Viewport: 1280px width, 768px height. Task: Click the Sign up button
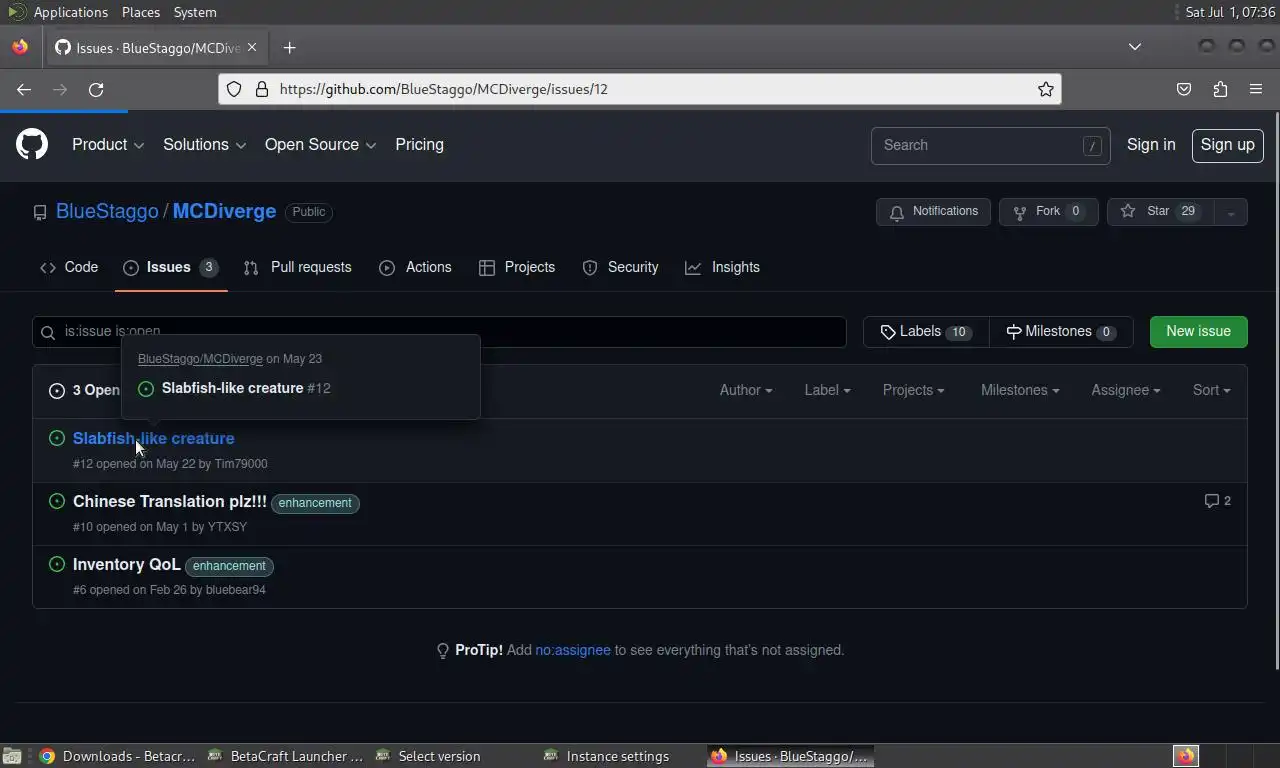pyautogui.click(x=1228, y=145)
